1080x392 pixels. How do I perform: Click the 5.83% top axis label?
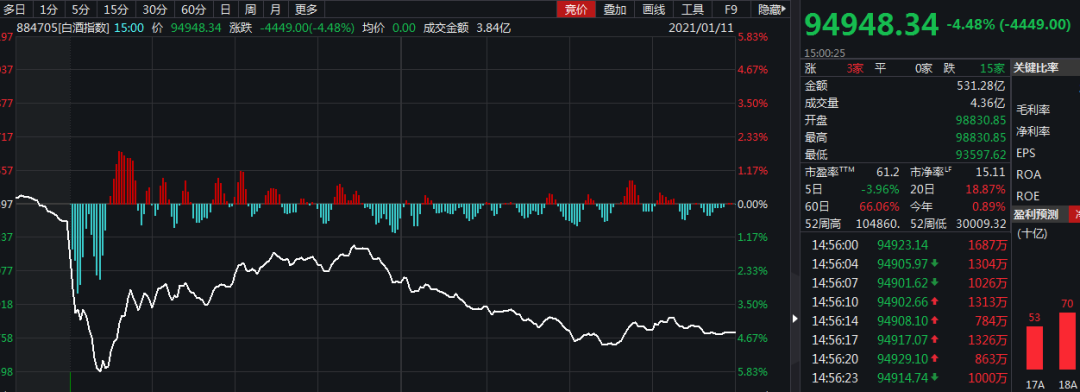pos(752,37)
